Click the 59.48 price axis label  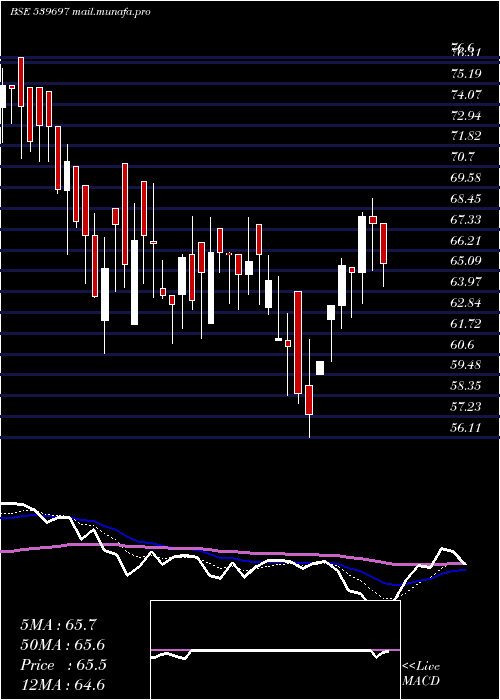(467, 365)
